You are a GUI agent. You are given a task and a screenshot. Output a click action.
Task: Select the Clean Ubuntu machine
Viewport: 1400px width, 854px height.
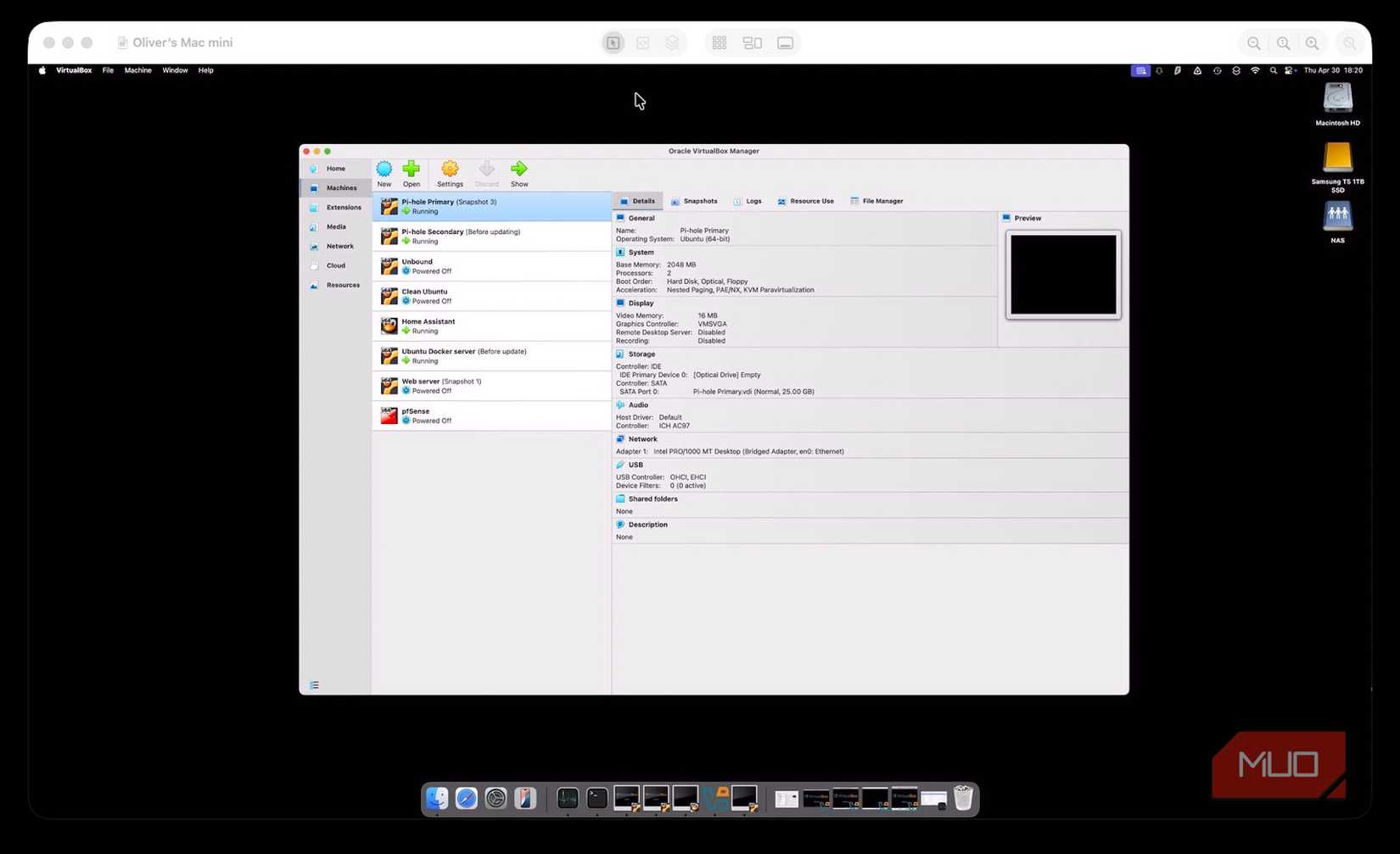[x=492, y=296]
